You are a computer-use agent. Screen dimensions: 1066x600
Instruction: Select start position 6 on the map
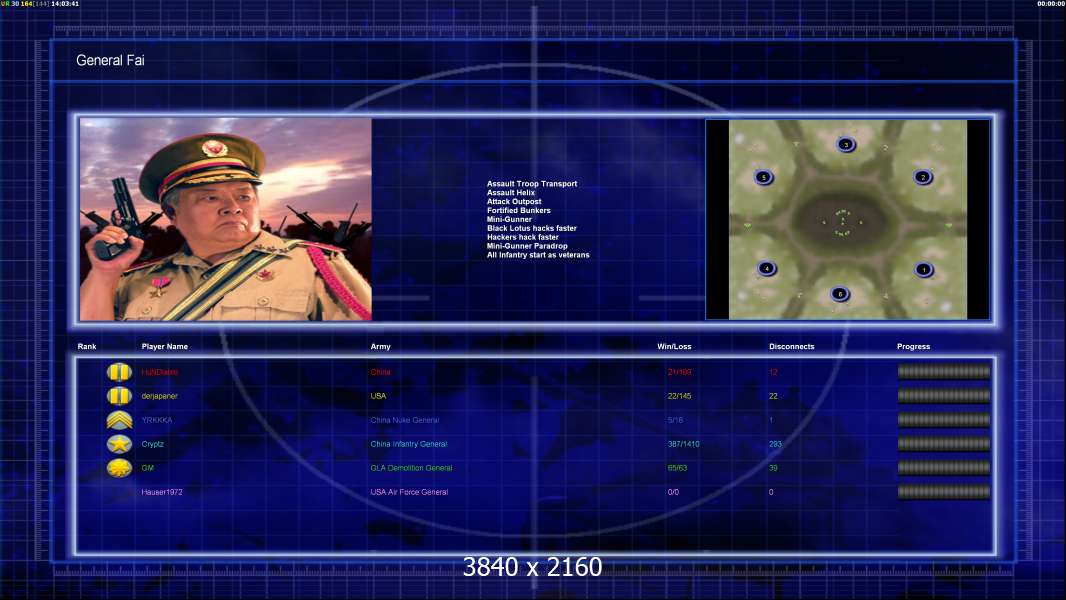(840, 294)
